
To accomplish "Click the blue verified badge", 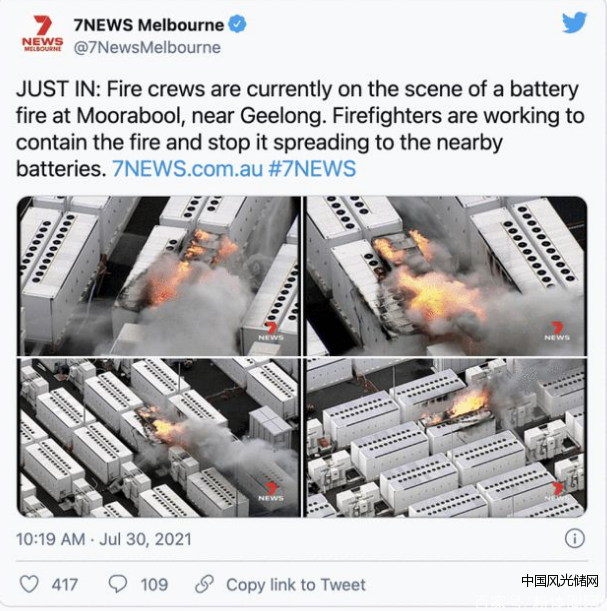I will tap(237, 25).
